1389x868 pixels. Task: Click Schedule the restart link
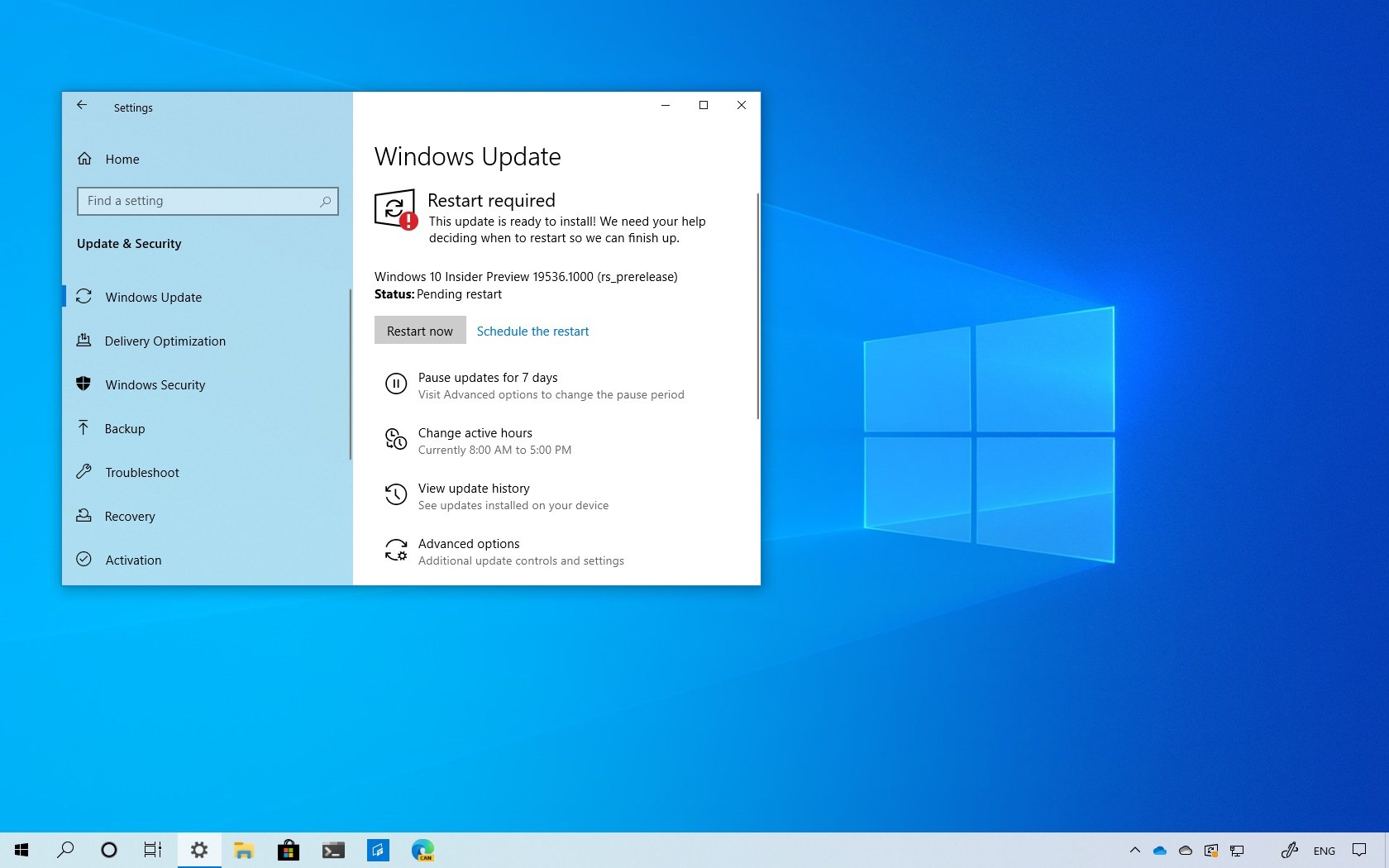(532, 331)
